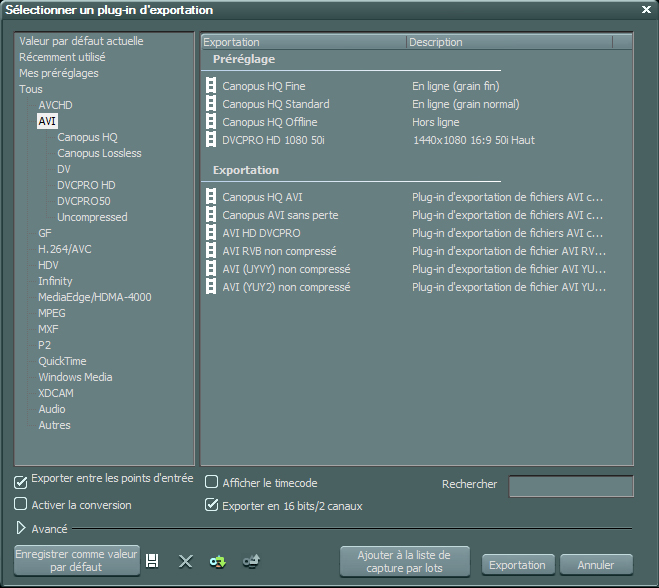The width and height of the screenshot is (659, 588).
Task: Enable Activer la conversion checkbox
Action: pyautogui.click(x=20, y=504)
